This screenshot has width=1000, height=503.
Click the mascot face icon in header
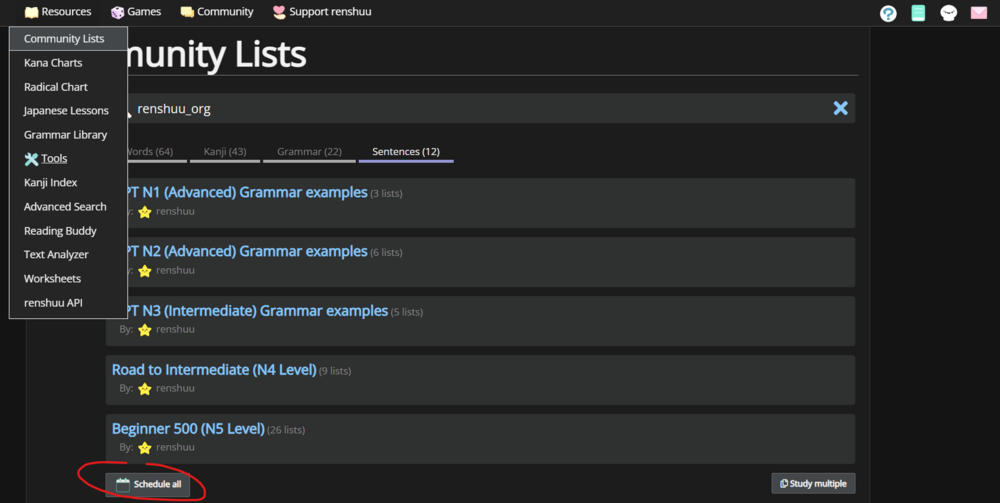tap(948, 13)
